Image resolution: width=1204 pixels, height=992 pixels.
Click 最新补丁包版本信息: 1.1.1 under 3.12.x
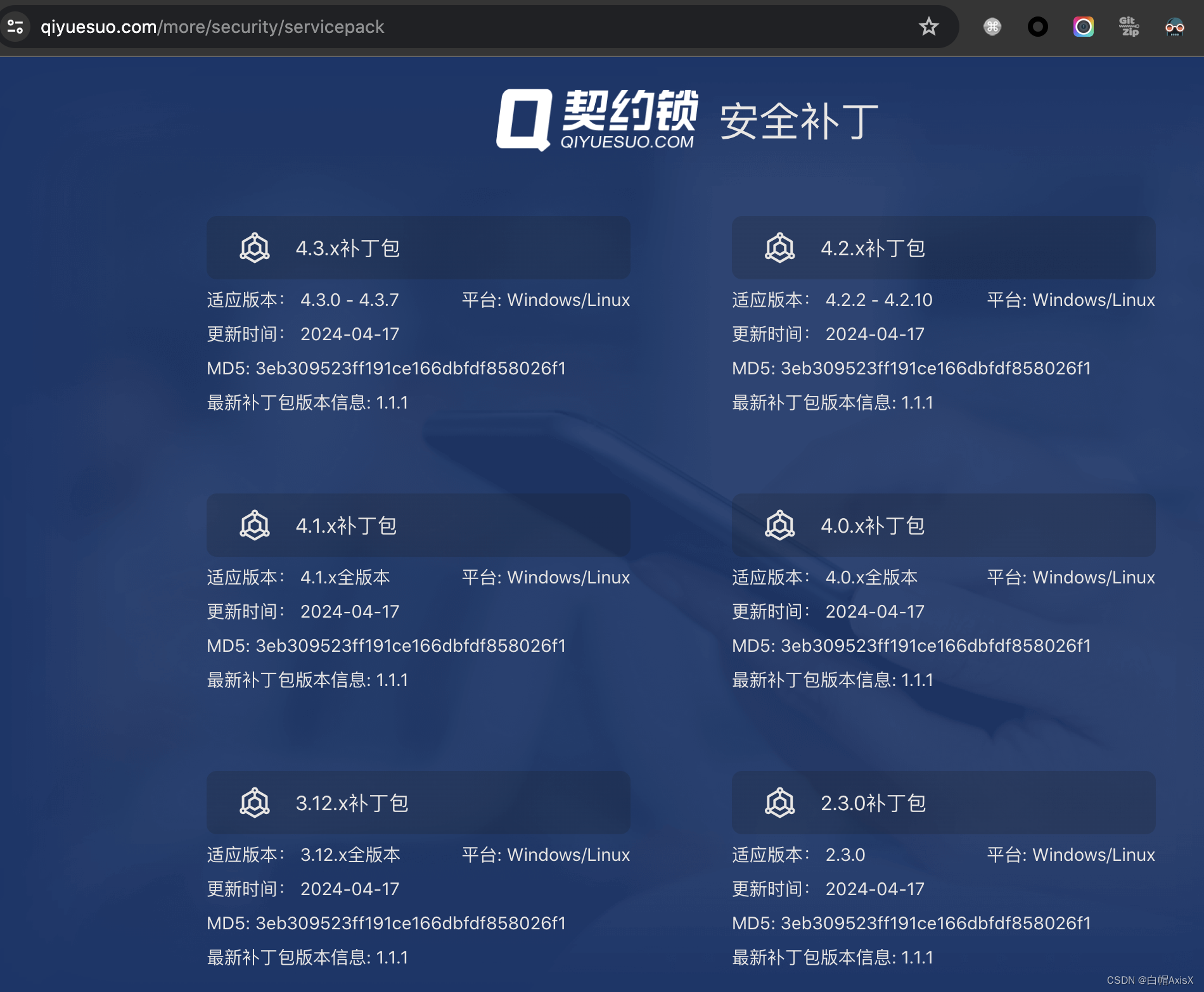tap(307, 957)
